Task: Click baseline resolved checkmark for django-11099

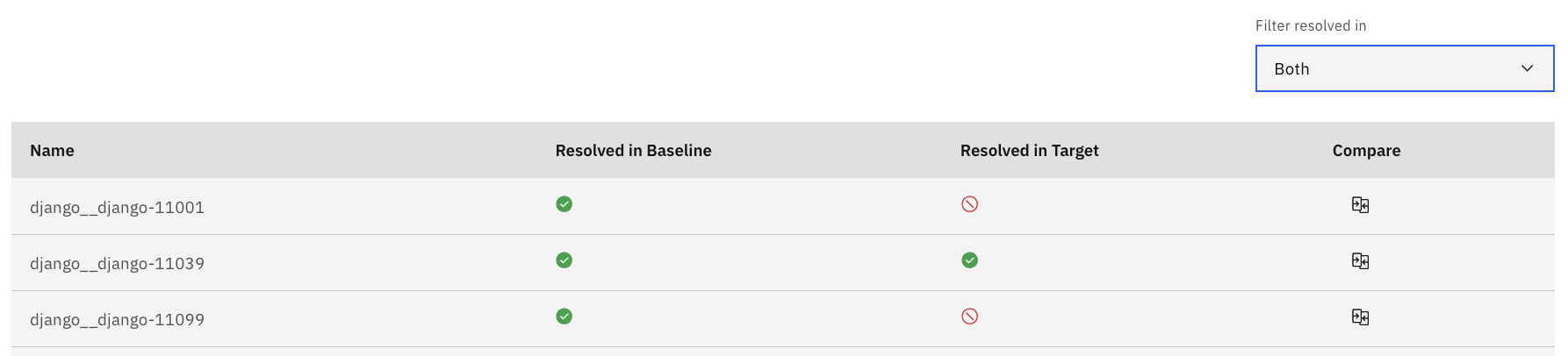Action: [565, 317]
